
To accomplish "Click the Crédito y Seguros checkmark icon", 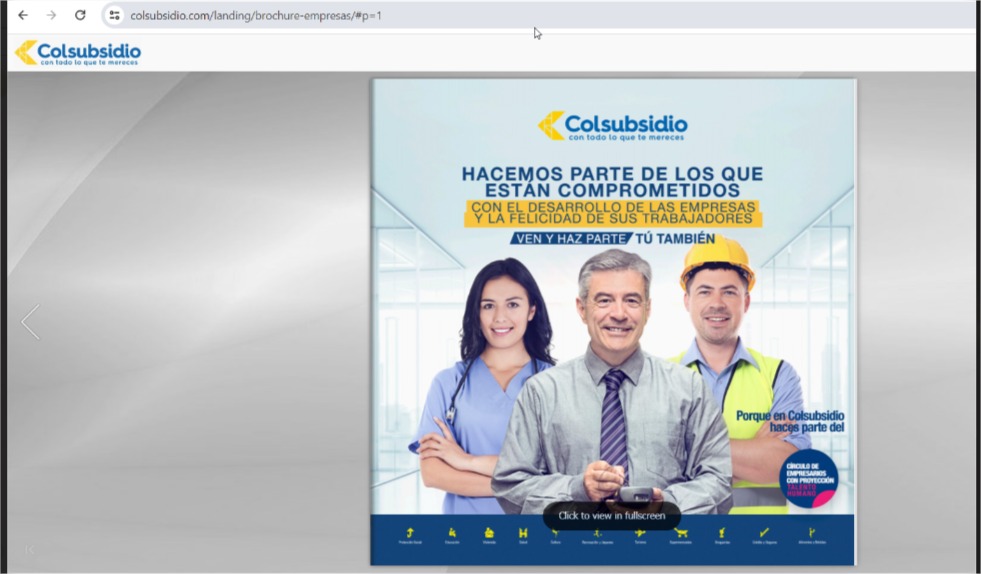I will [x=764, y=533].
